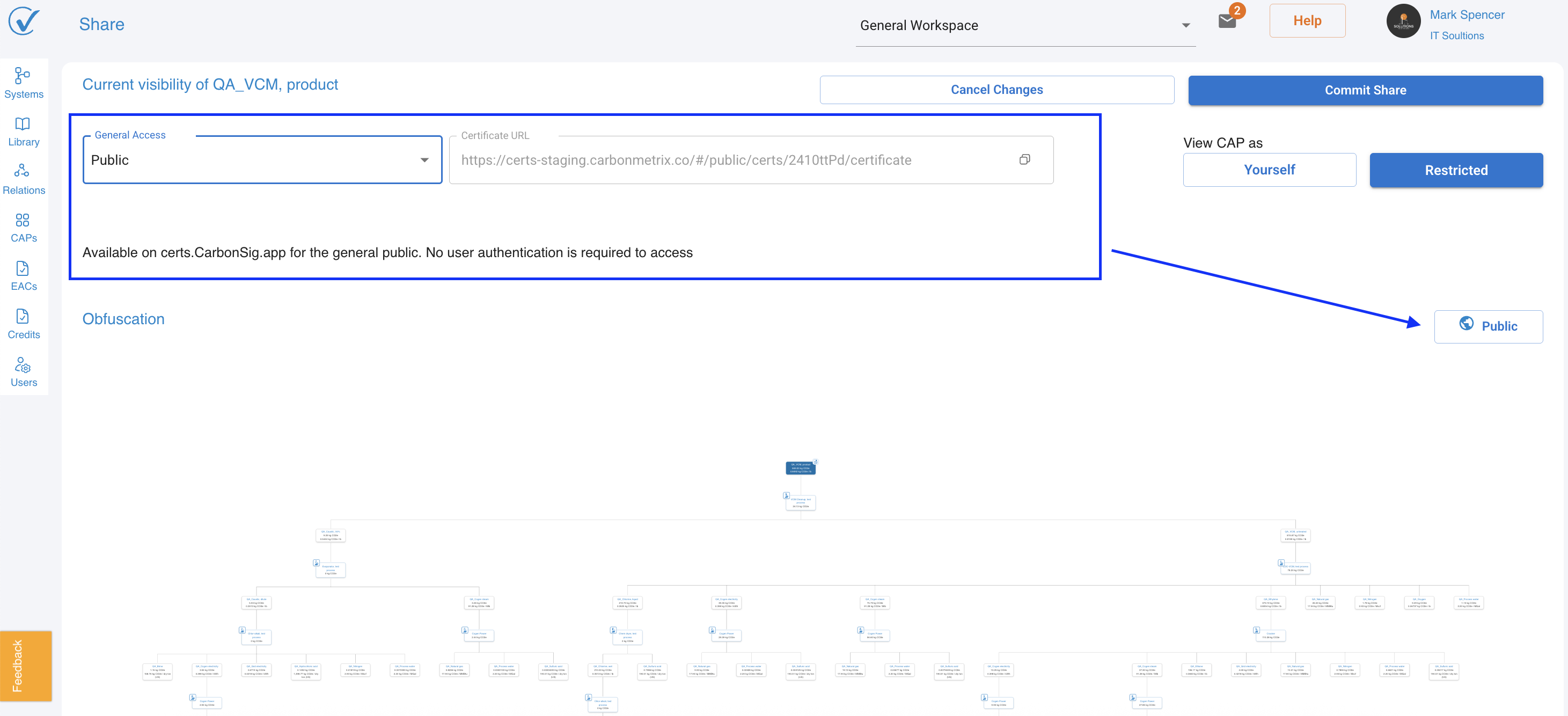Viewport: 1568px width, 716px height.
Task: Expand the General Access dropdown
Action: pyautogui.click(x=262, y=160)
